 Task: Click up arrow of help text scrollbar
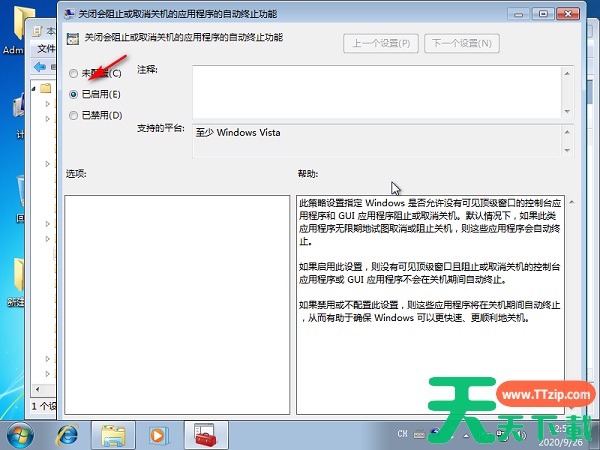point(571,202)
